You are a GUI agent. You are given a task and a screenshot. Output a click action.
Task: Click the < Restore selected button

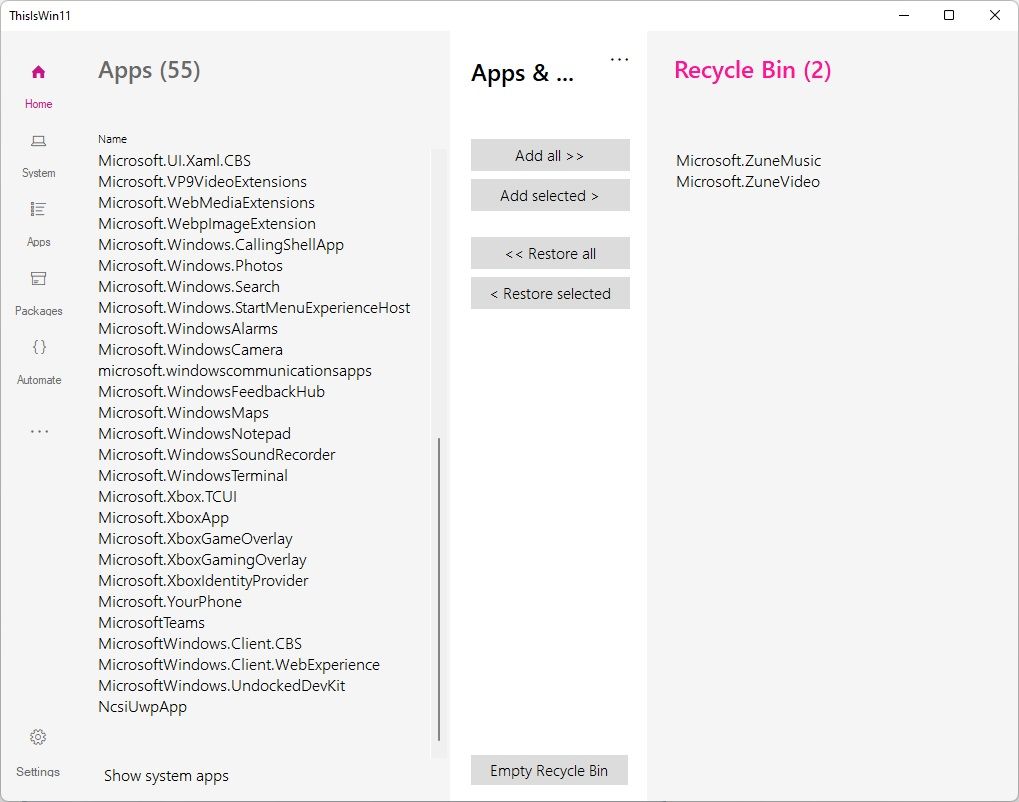(x=550, y=293)
